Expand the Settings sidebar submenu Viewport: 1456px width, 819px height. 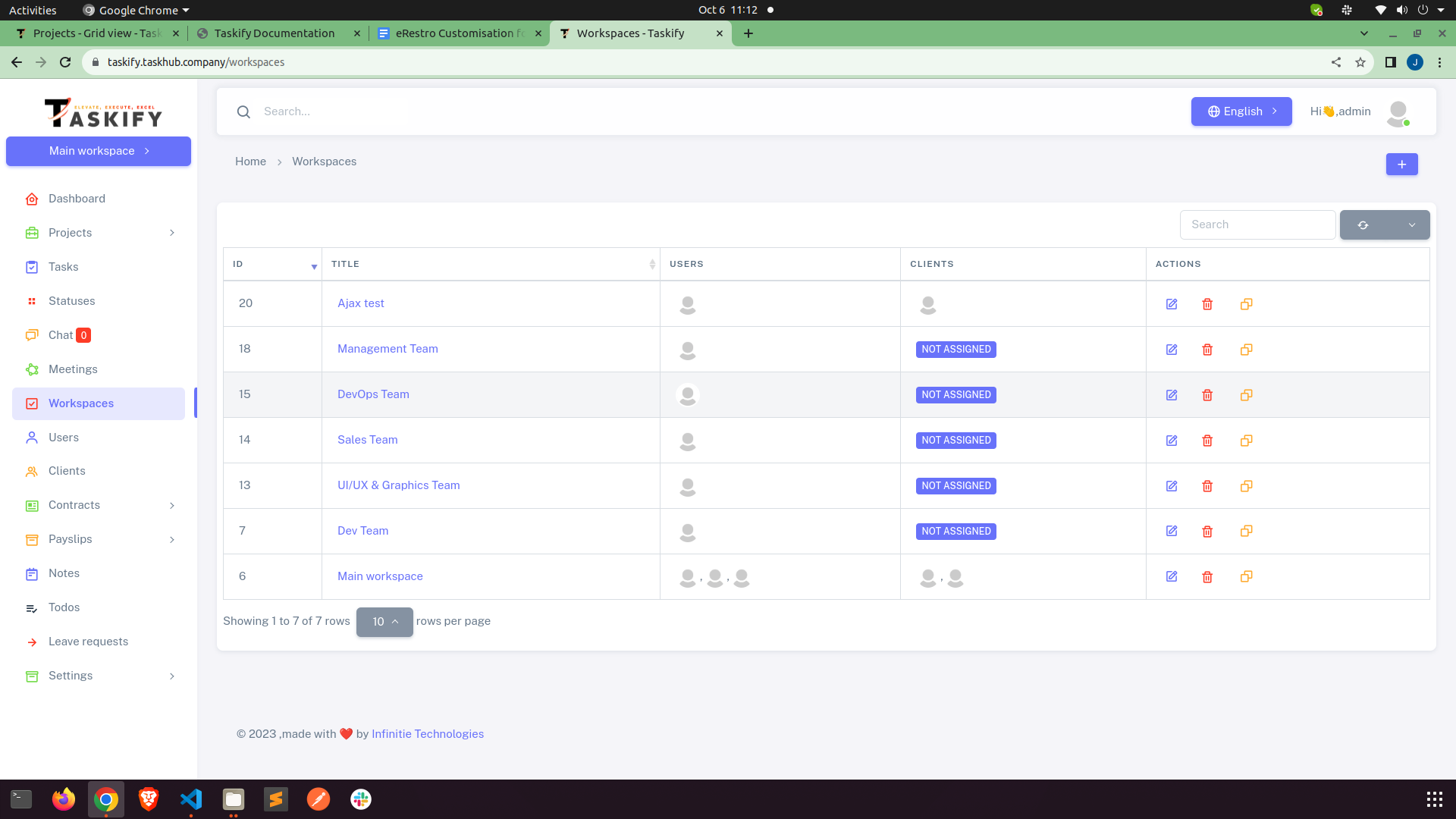(171, 676)
